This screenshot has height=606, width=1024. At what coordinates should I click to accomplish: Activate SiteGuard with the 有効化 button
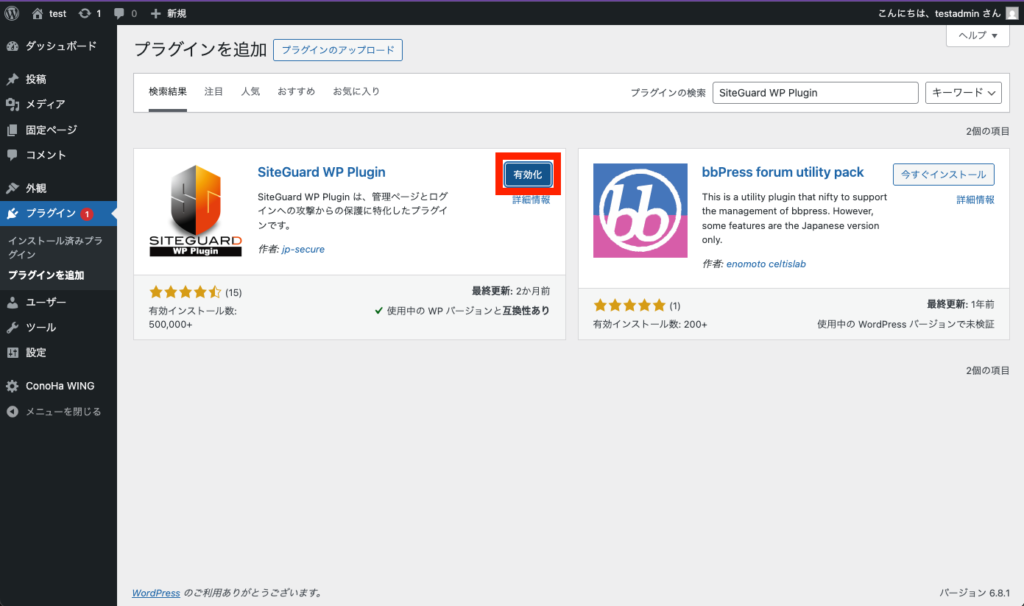point(528,174)
